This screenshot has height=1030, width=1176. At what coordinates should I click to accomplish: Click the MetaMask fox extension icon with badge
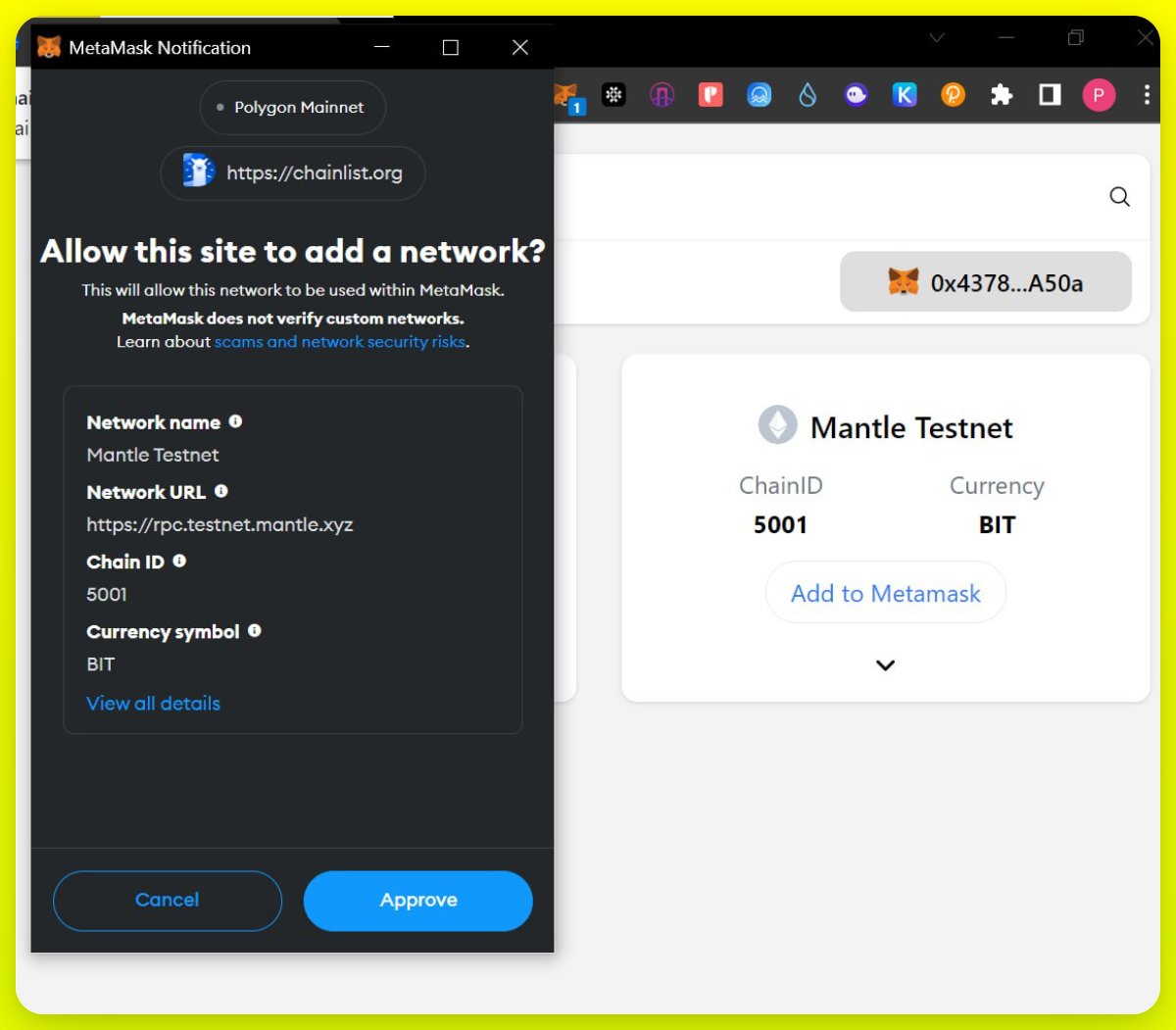[569, 97]
